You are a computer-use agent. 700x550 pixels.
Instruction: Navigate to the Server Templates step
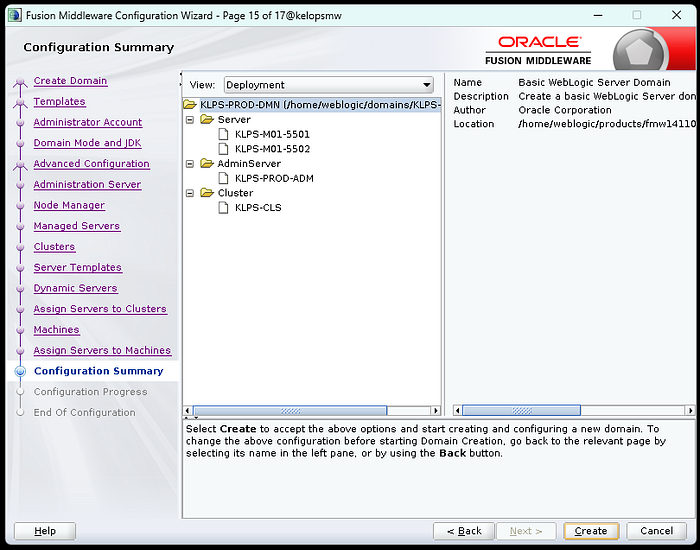[x=78, y=267]
